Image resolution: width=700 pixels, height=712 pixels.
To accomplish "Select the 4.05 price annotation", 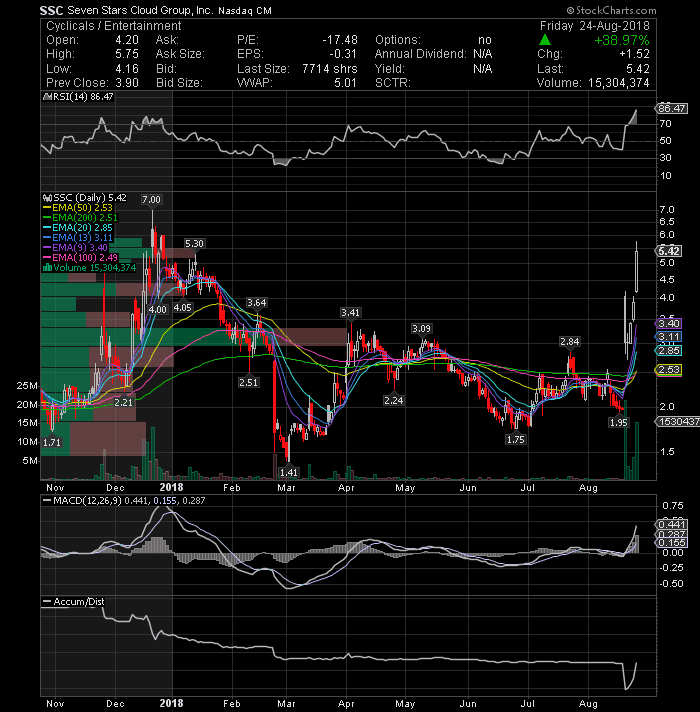I will point(182,308).
